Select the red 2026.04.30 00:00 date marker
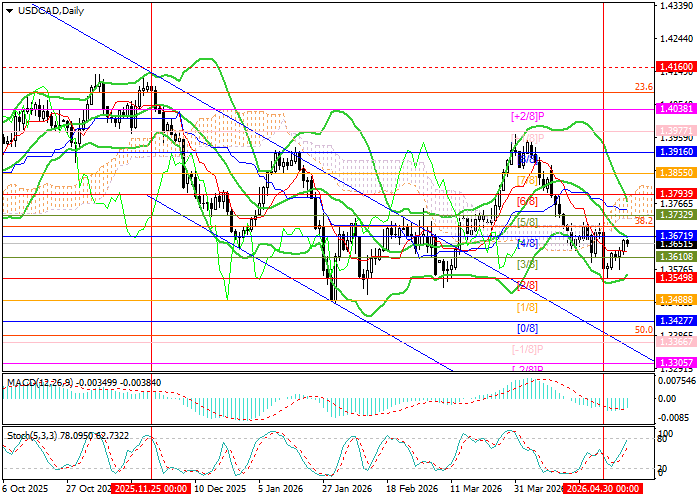This screenshot has width=700, height=500. point(603,488)
